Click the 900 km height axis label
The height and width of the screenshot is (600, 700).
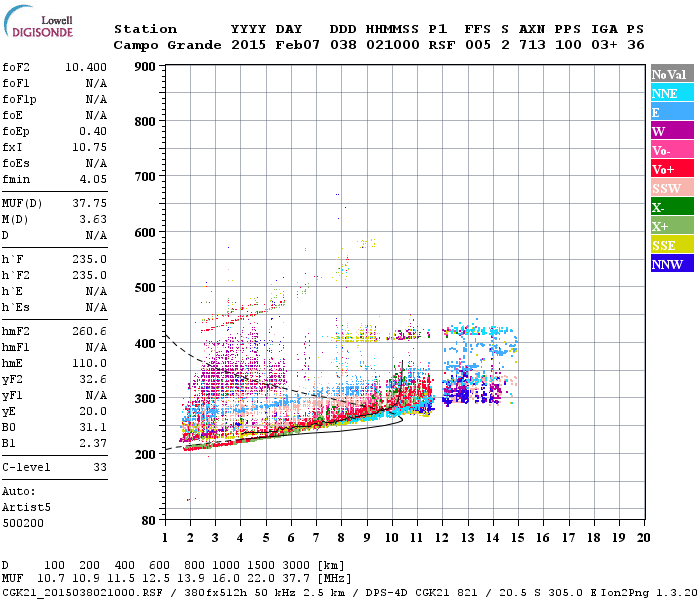click(145, 67)
